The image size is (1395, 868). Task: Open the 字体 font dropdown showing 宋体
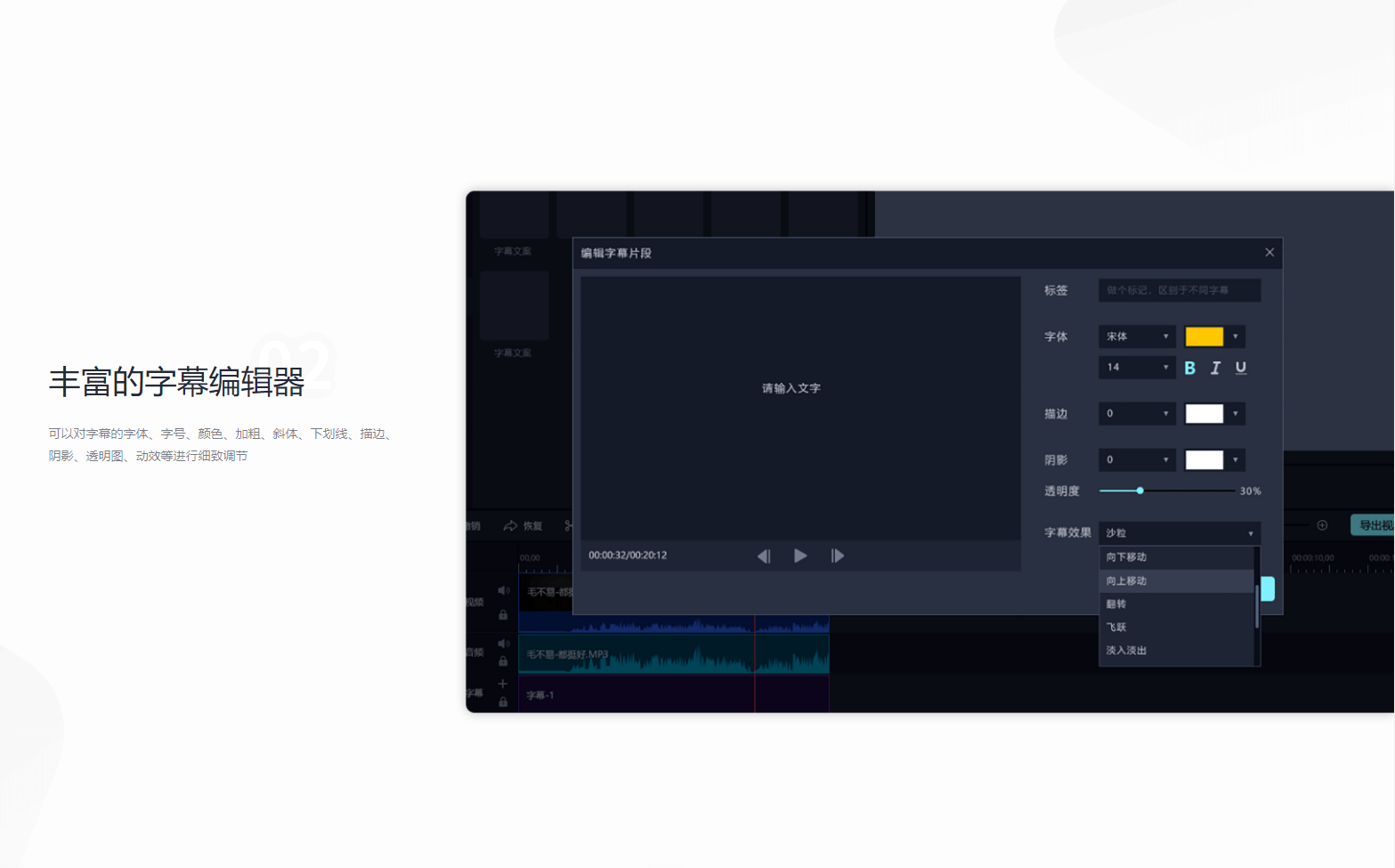tap(1137, 337)
